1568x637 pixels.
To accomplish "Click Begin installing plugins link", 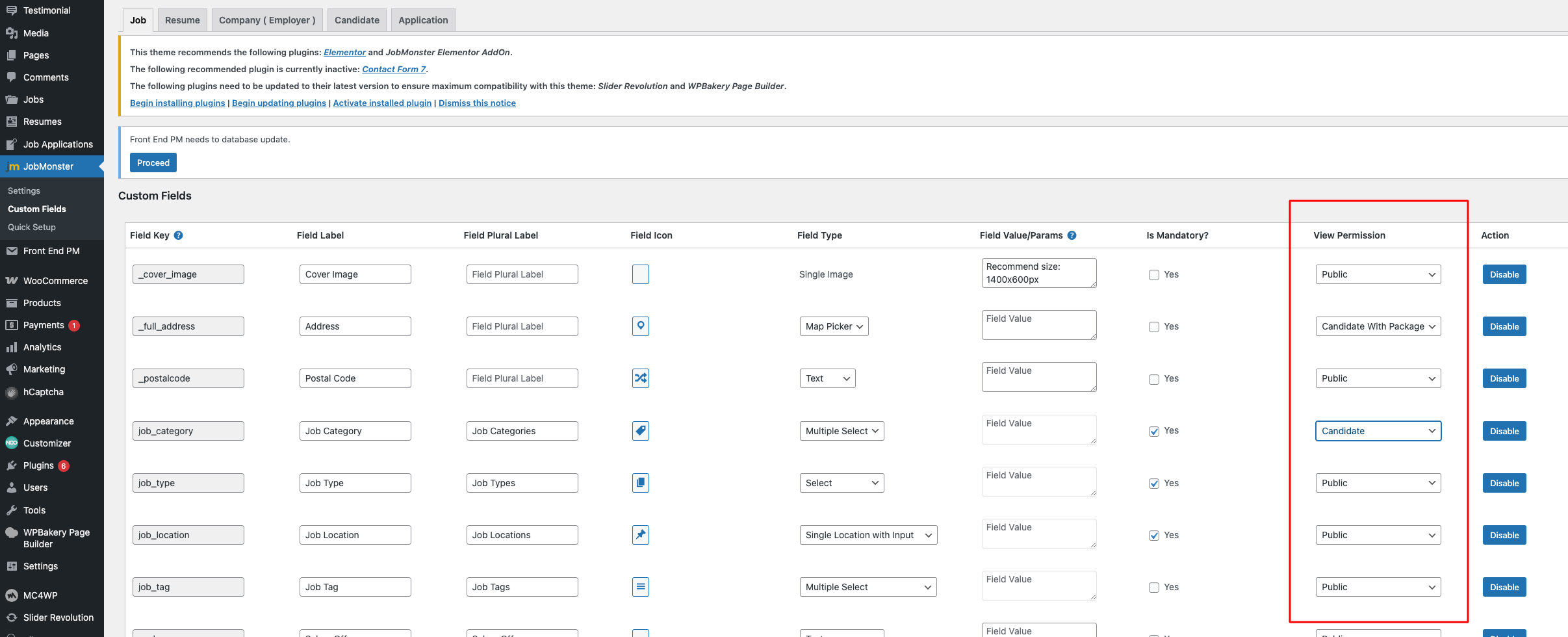I will (177, 103).
